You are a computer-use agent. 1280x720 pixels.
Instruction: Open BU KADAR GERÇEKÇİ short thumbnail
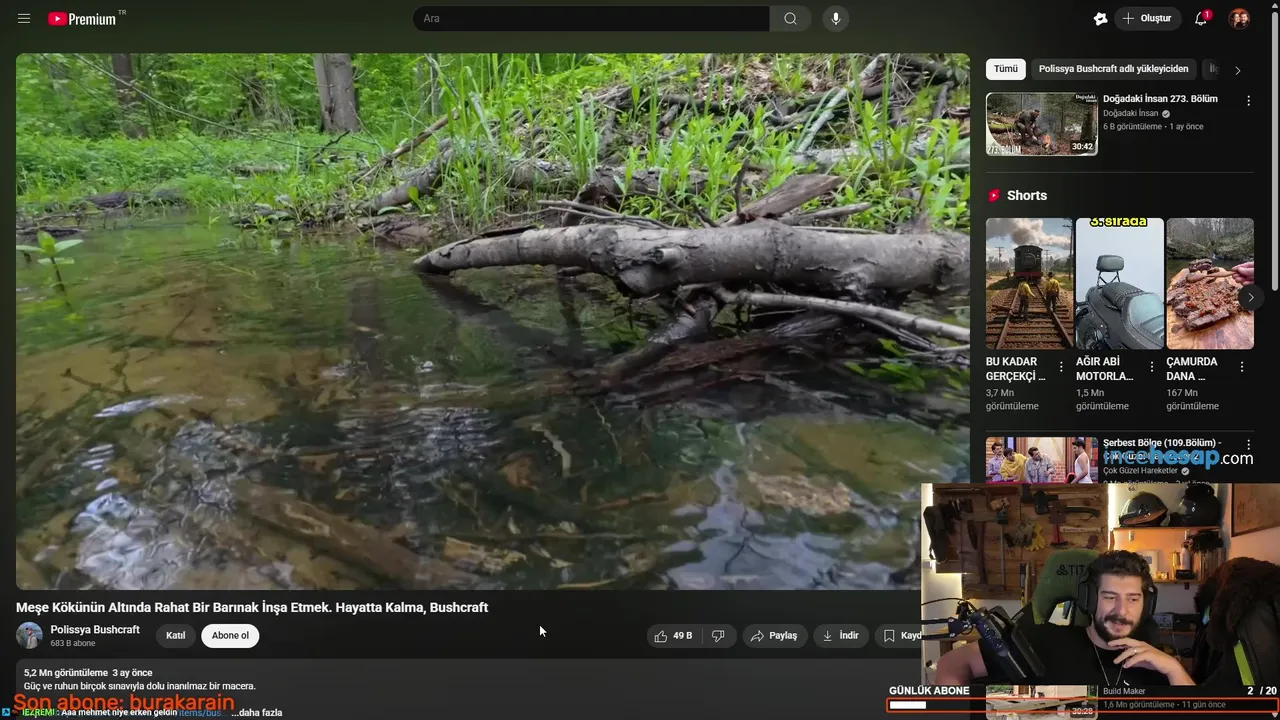coord(1029,283)
